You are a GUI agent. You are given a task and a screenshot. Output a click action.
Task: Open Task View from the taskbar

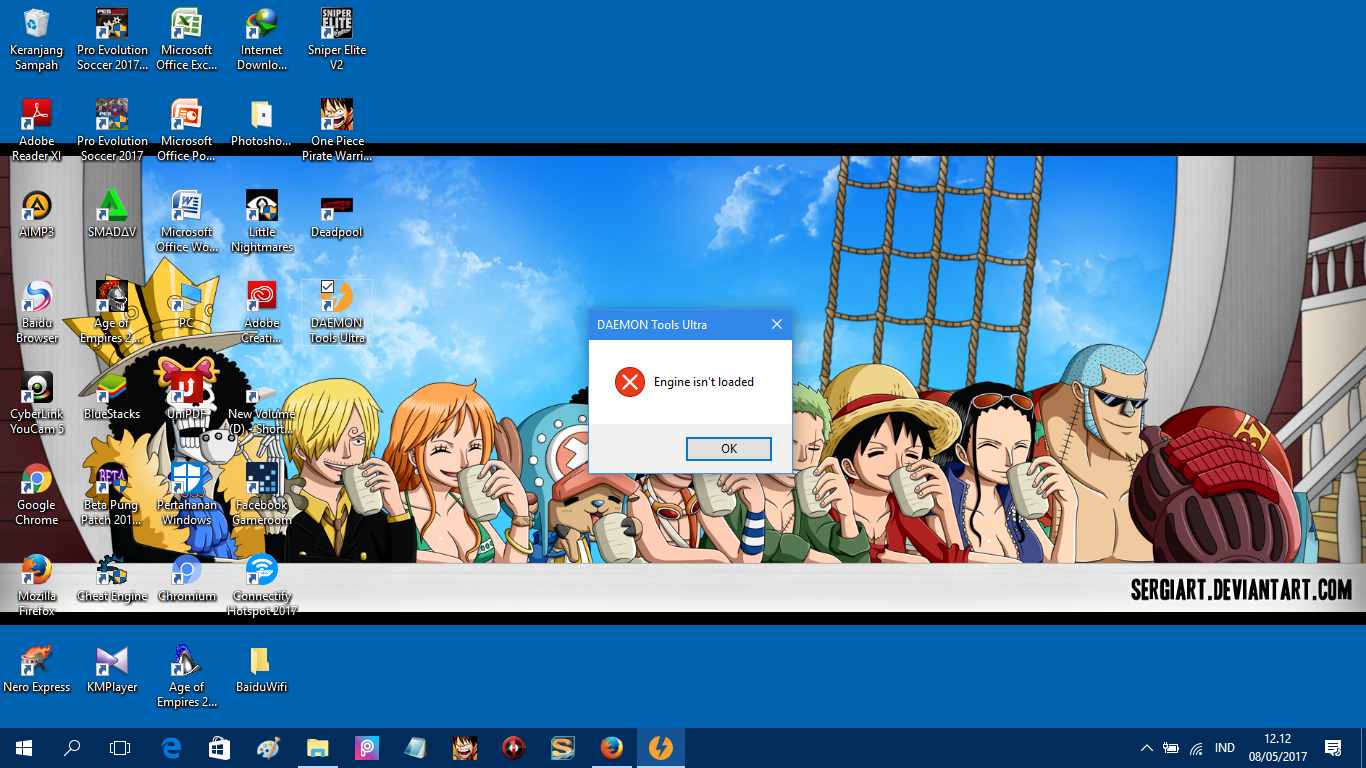(120, 748)
